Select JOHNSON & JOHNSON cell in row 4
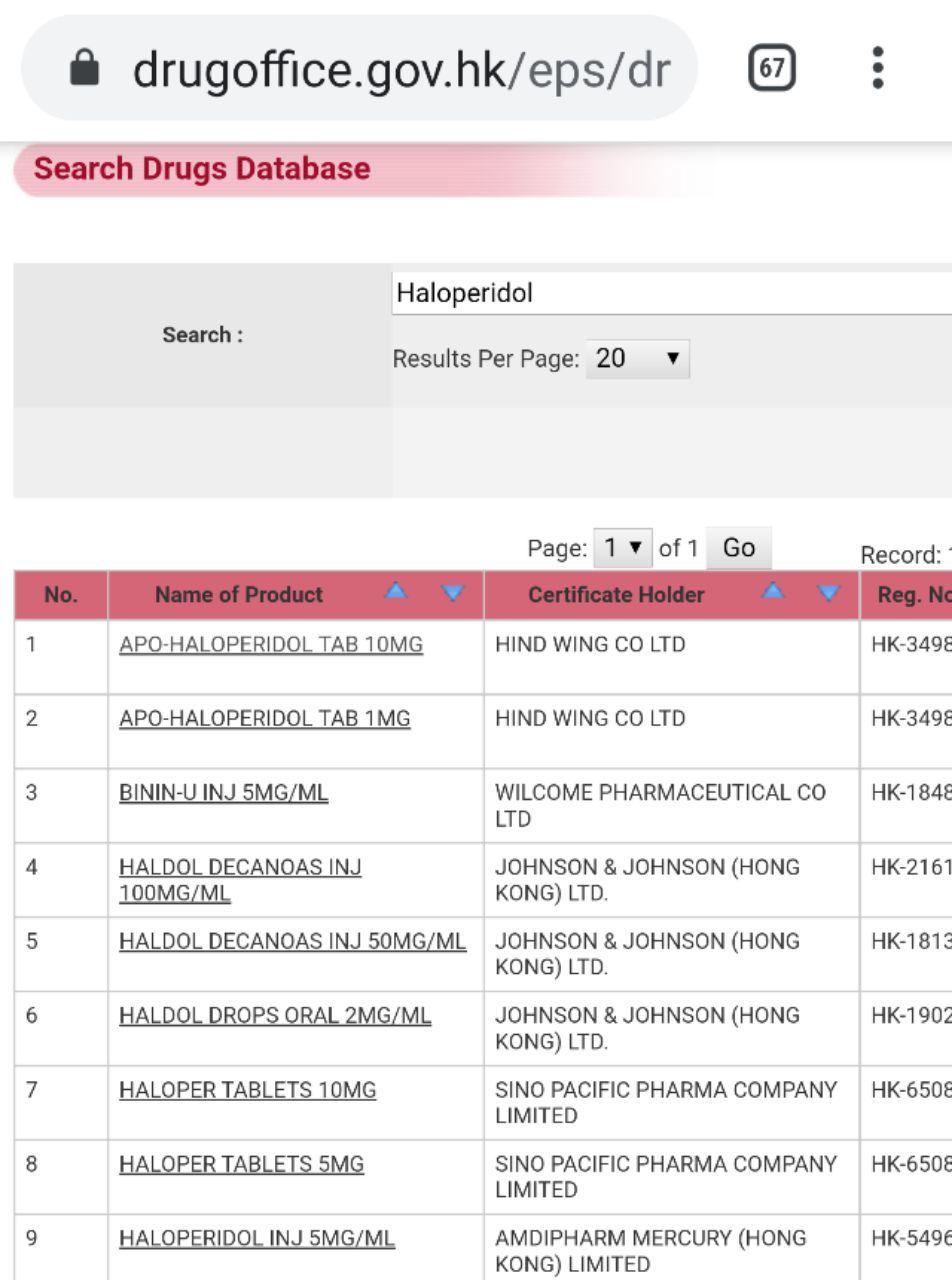Image resolution: width=952 pixels, height=1280 pixels. coord(671,880)
